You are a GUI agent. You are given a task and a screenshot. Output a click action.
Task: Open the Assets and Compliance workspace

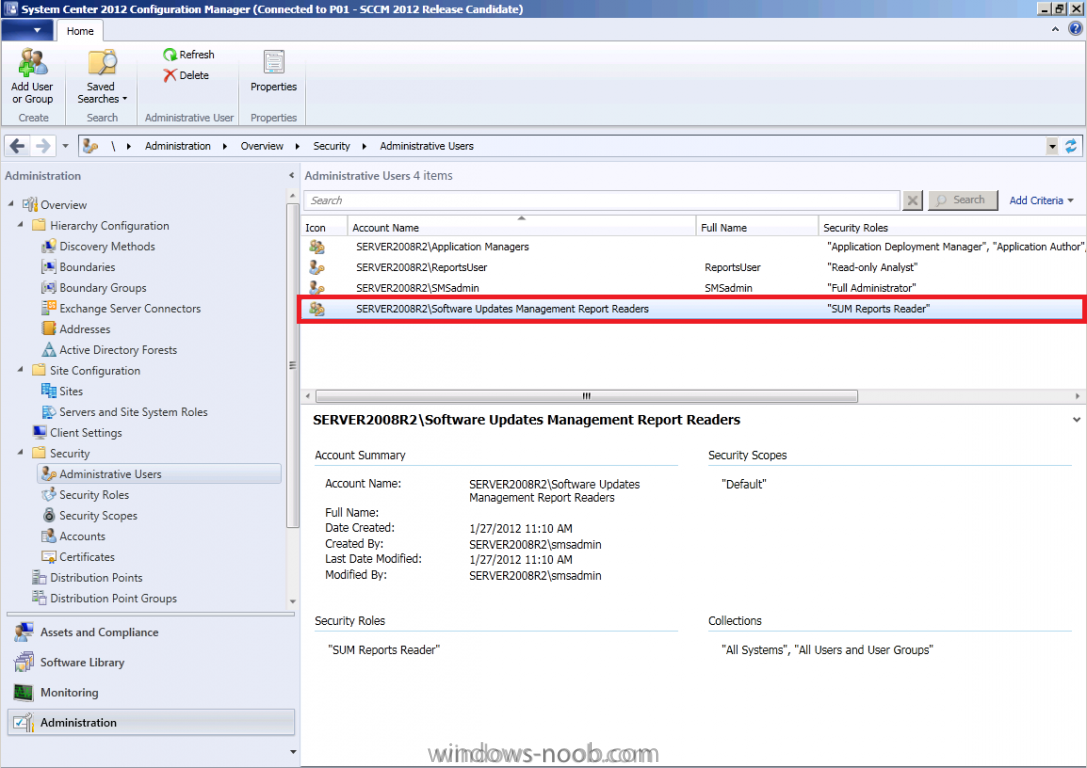point(151,632)
